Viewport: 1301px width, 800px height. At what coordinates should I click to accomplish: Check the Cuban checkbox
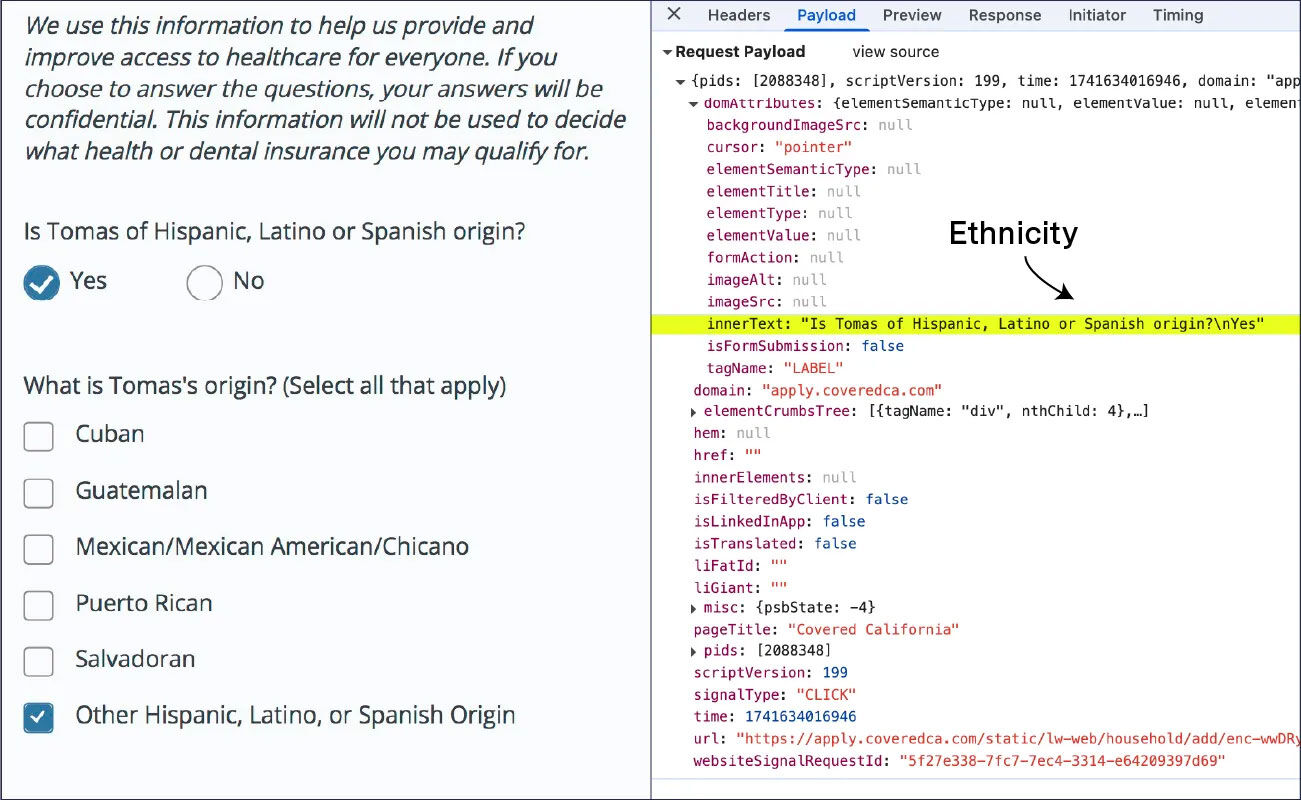coord(38,437)
